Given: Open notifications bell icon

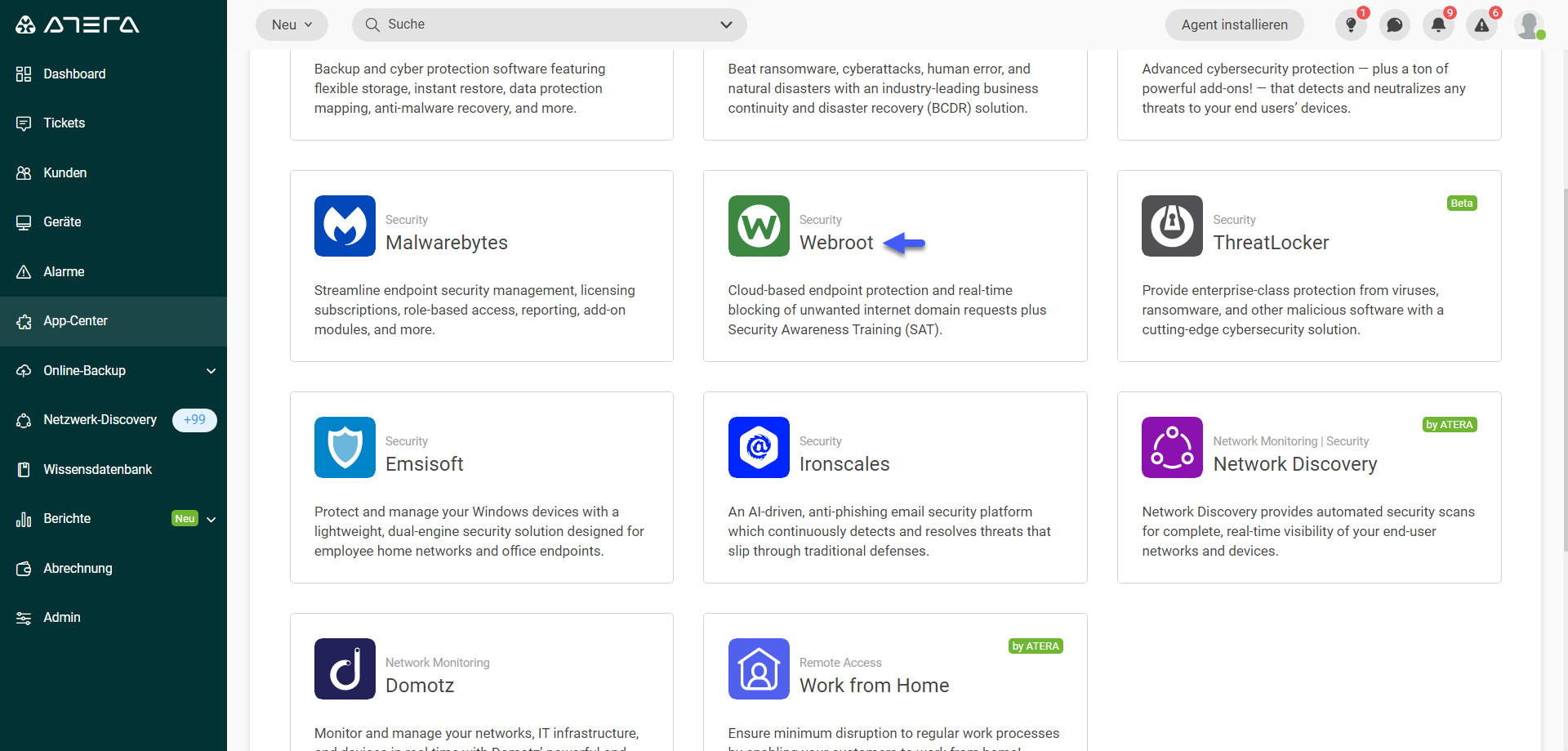Looking at the screenshot, I should pyautogui.click(x=1438, y=25).
